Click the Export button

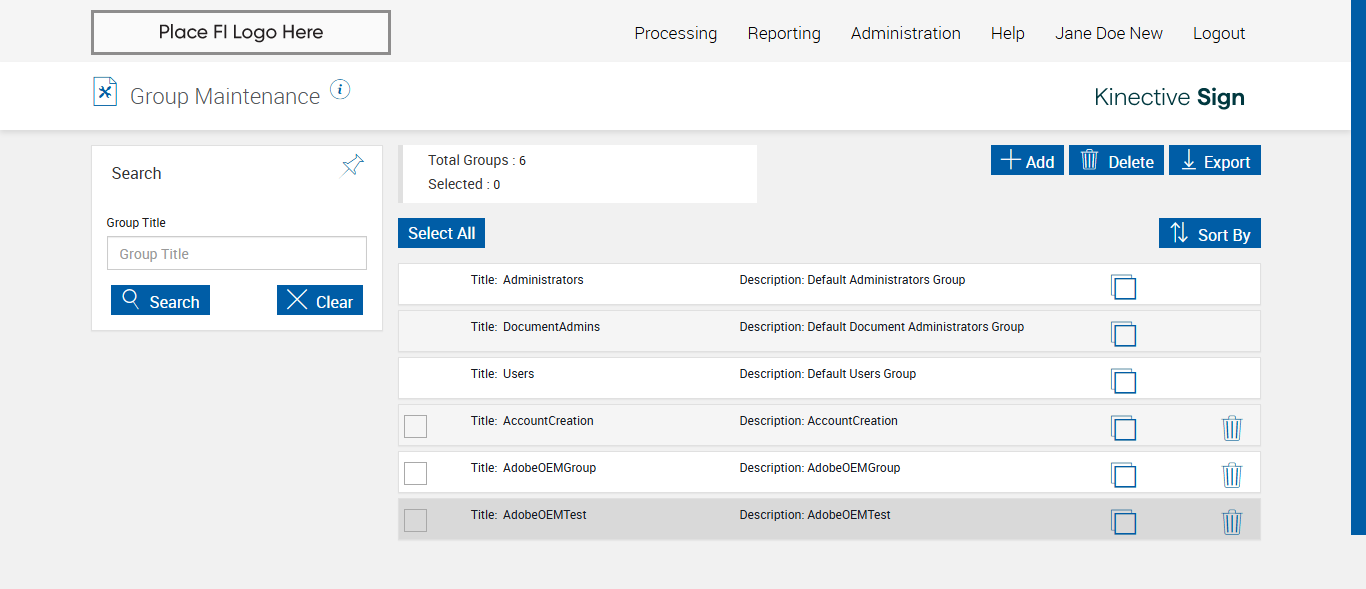(1216, 161)
